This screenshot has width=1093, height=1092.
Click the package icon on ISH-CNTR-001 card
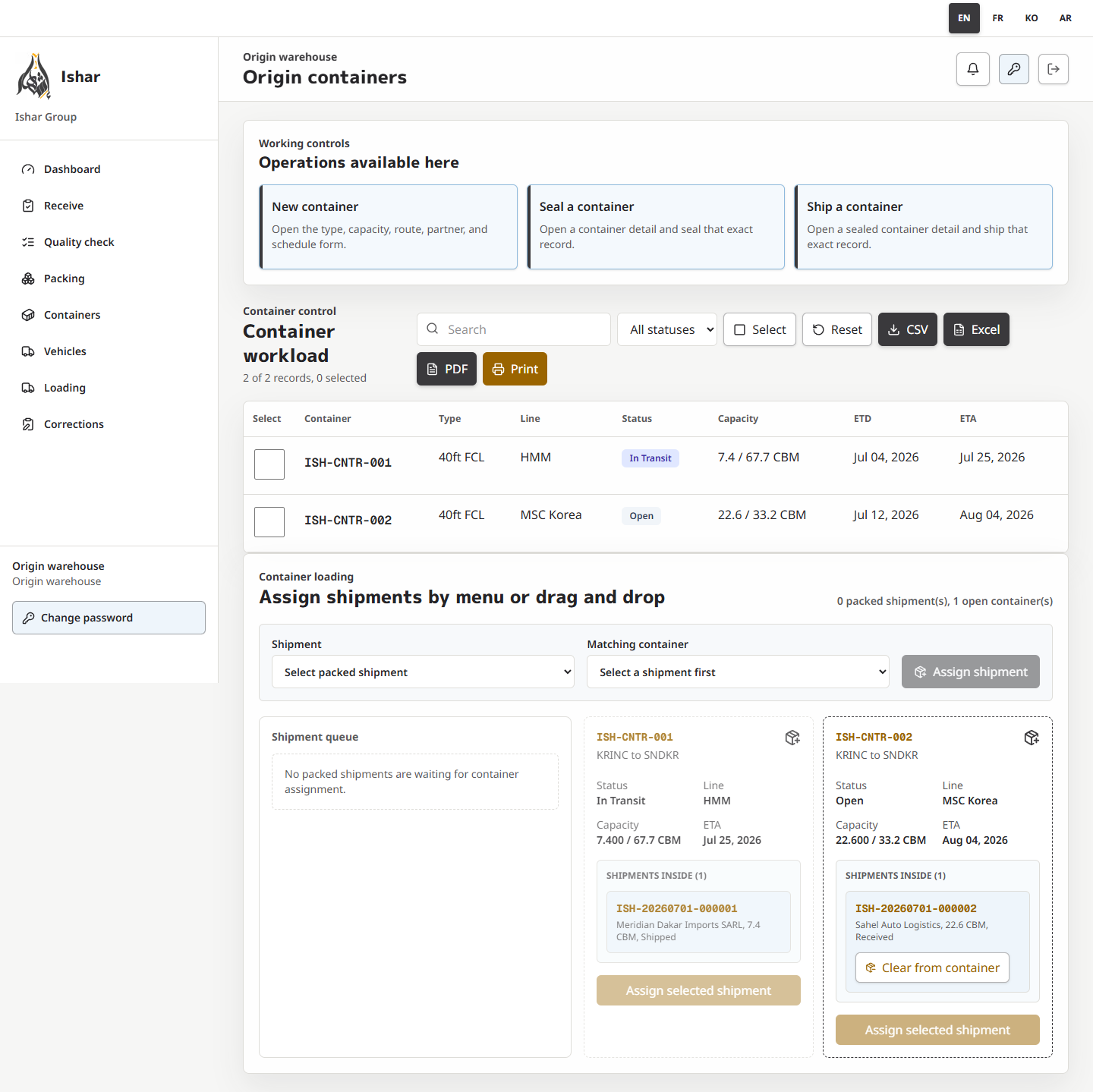(x=792, y=738)
